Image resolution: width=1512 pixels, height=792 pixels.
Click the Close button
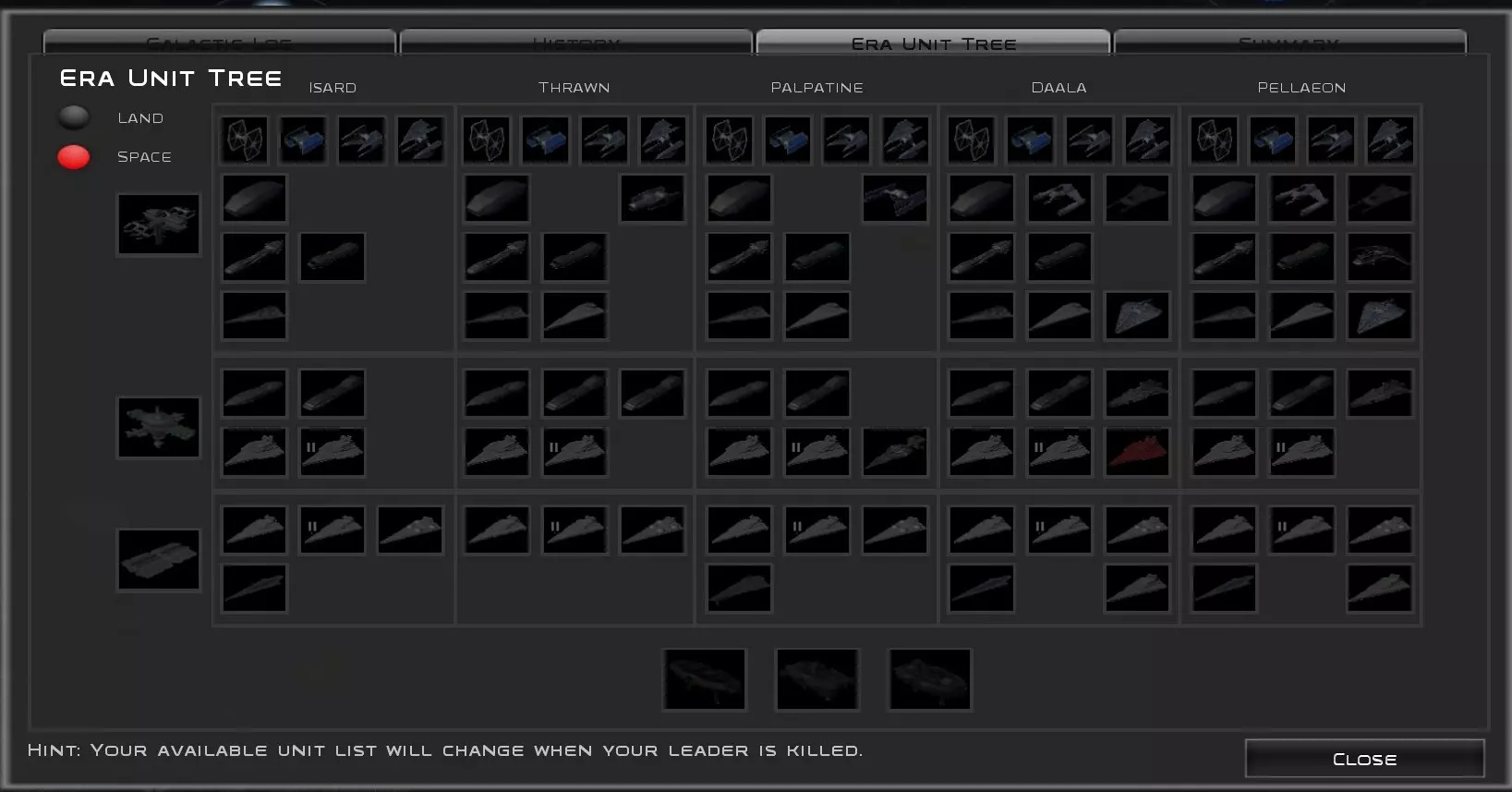1364,759
